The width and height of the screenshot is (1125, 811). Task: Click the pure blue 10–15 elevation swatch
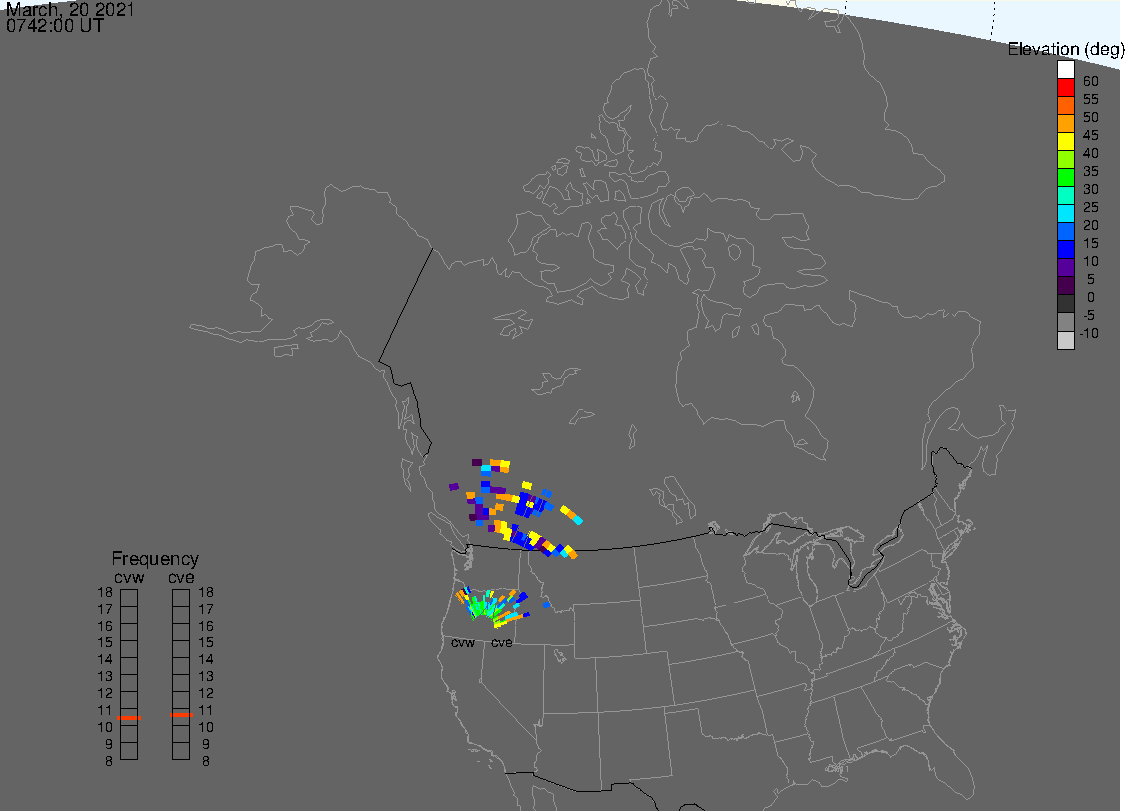[x=1065, y=250]
